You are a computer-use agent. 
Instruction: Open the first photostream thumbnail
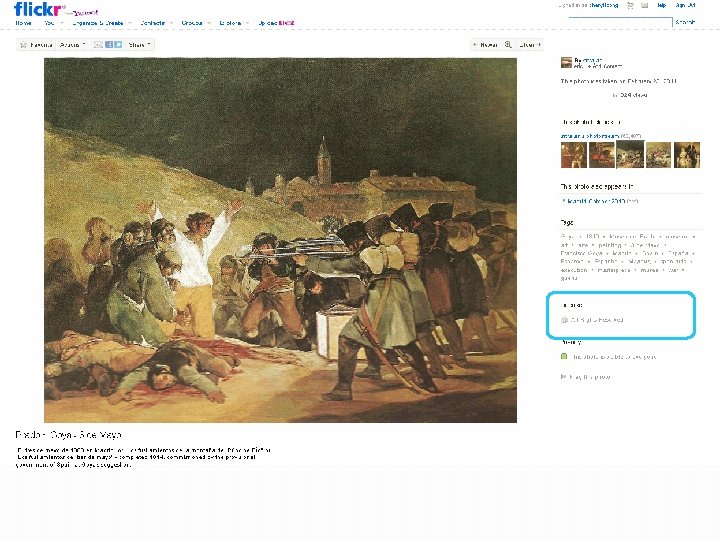(x=574, y=155)
